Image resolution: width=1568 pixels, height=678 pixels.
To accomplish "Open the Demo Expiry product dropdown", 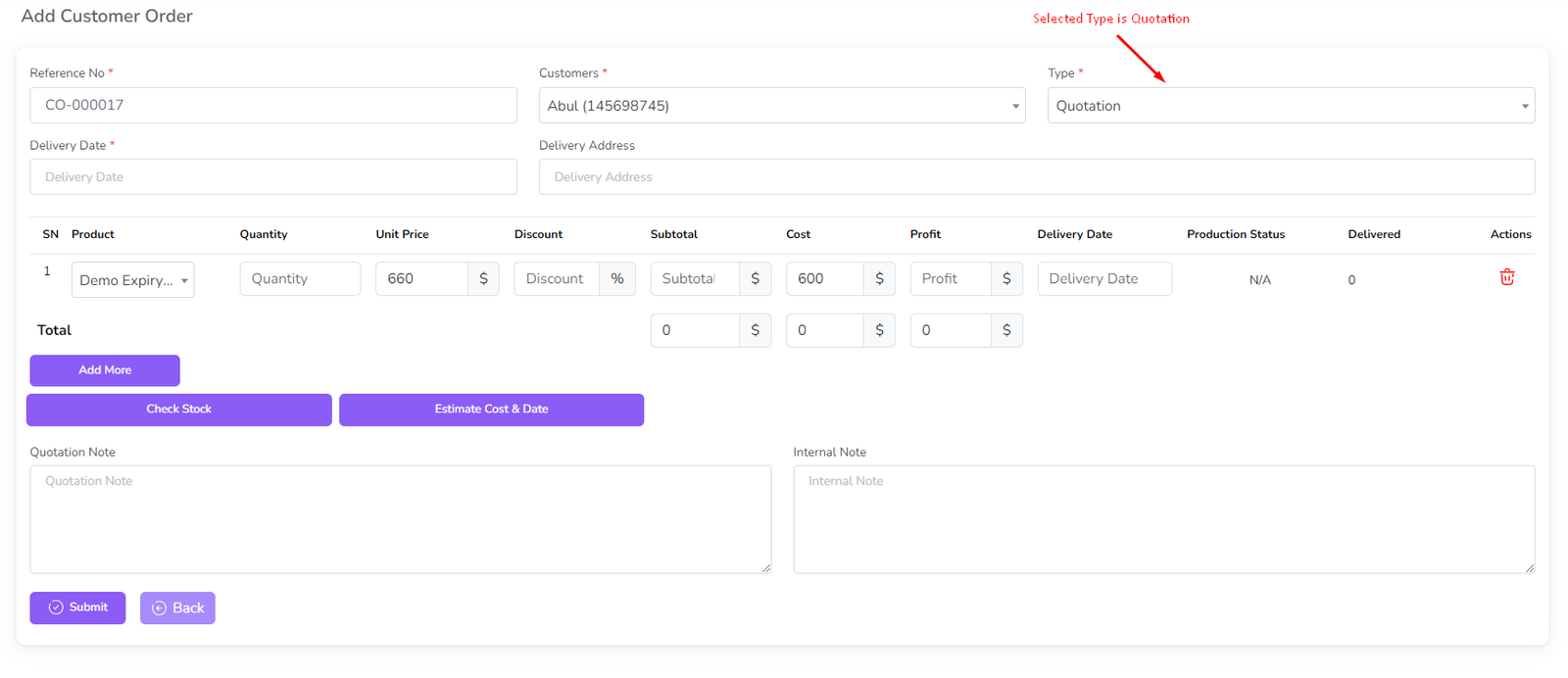I will (132, 280).
